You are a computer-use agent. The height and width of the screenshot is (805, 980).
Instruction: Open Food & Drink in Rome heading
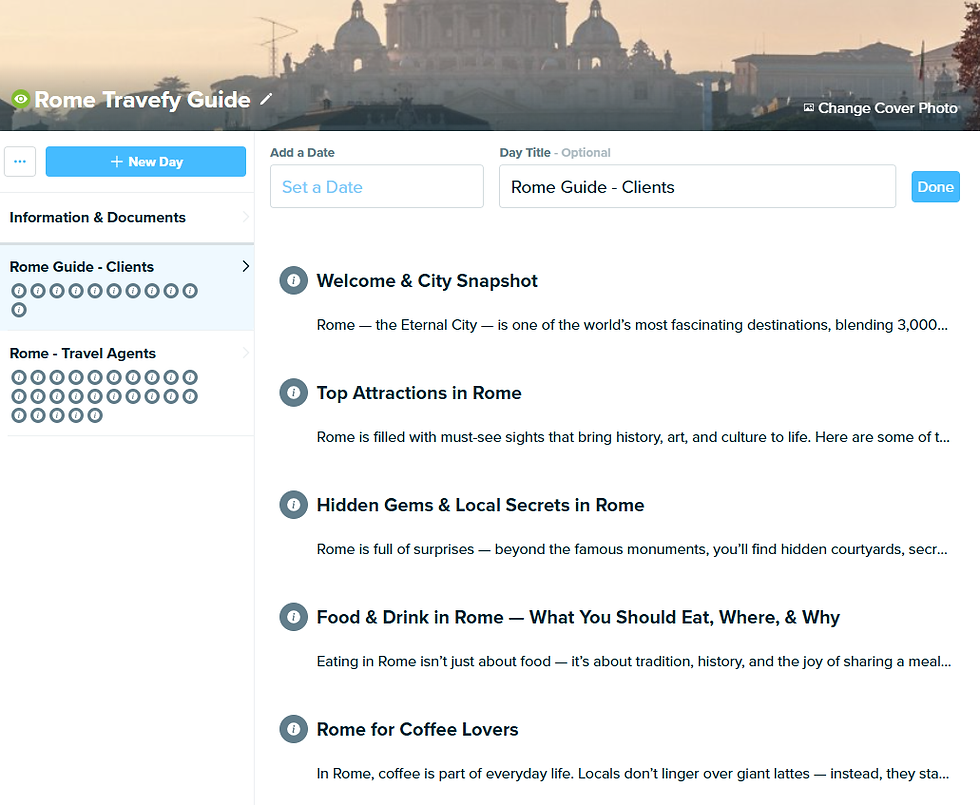(578, 618)
